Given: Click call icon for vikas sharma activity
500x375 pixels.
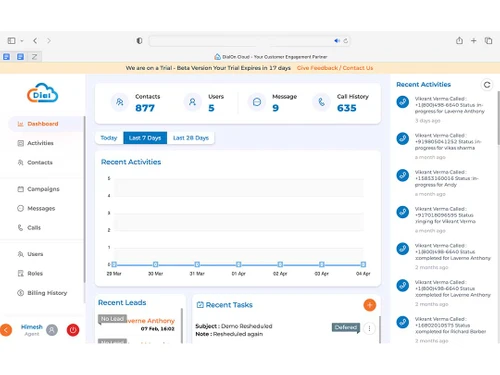Looking at the screenshot, I should pyautogui.click(x=403, y=138).
